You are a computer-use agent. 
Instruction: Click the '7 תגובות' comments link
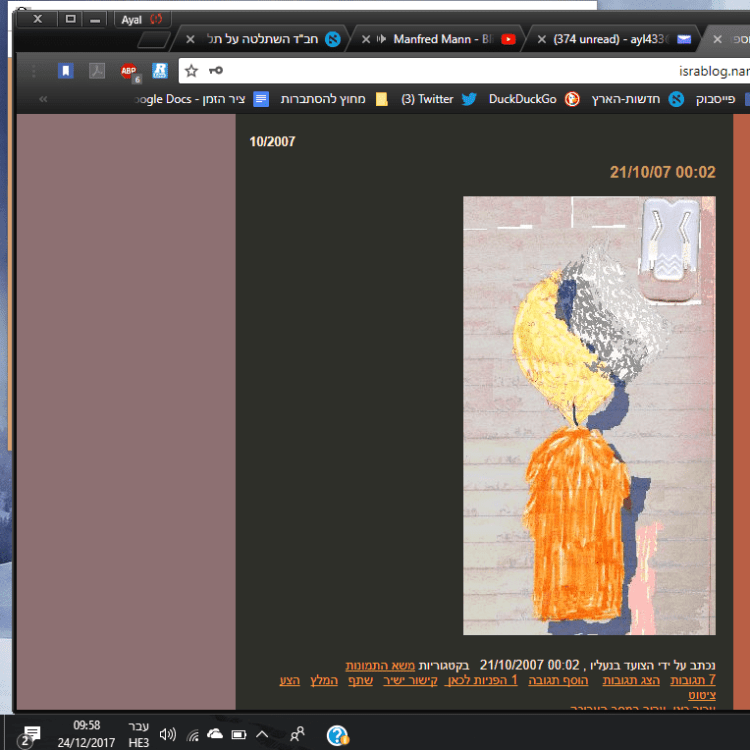point(695,680)
